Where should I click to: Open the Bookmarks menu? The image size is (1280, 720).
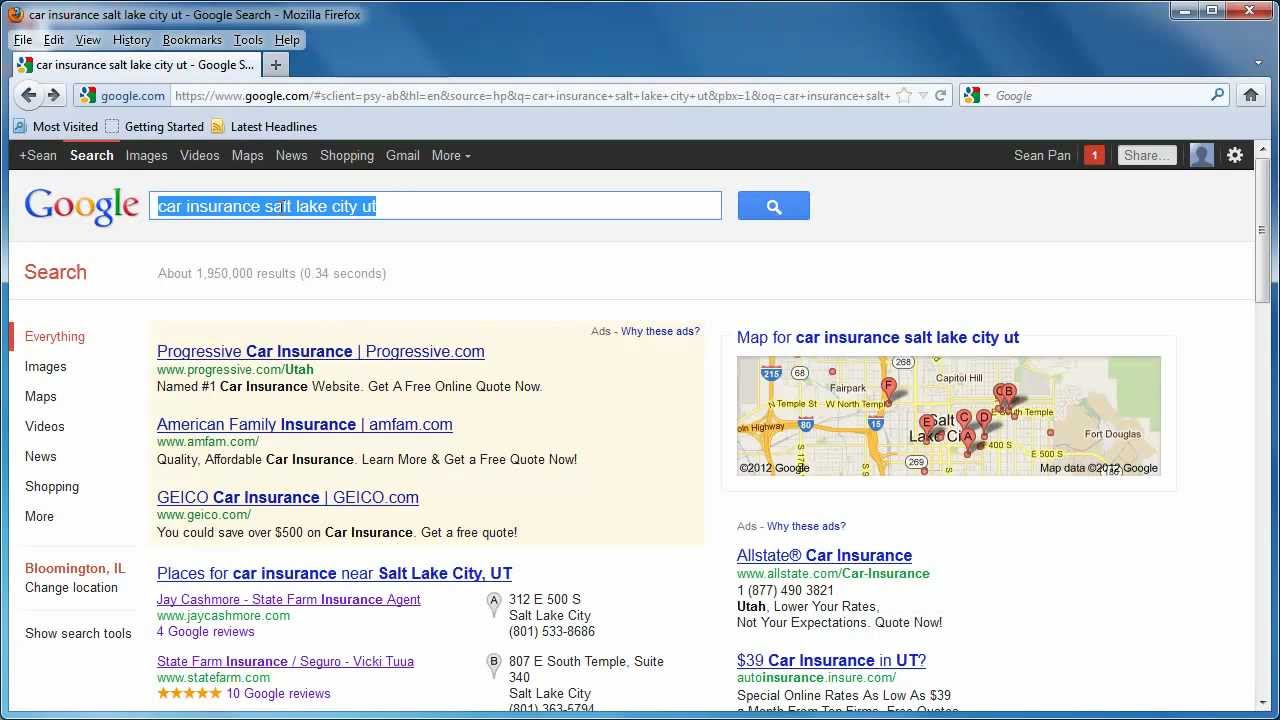click(x=192, y=40)
